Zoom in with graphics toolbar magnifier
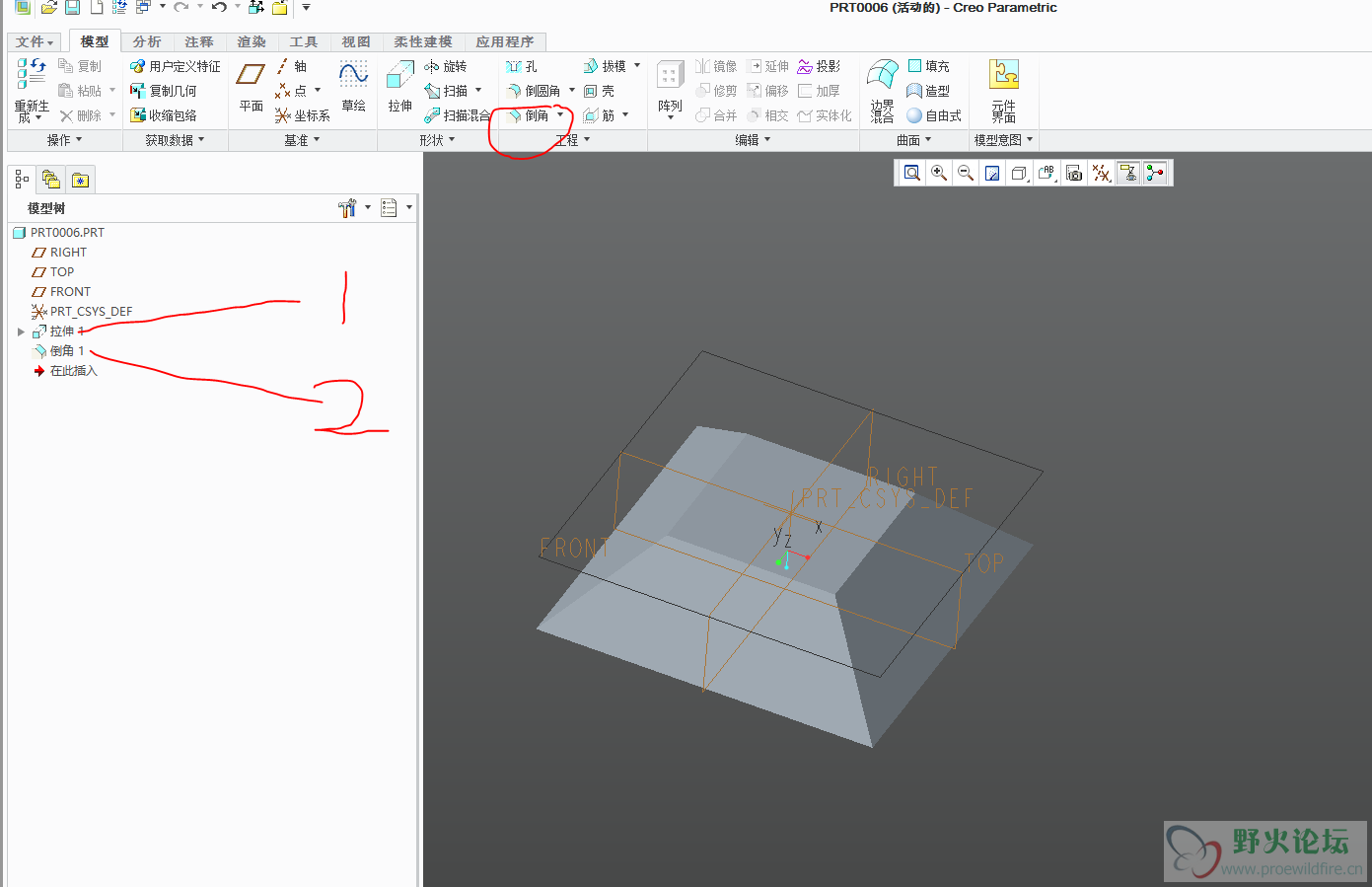The height and width of the screenshot is (887, 1372). tap(939, 174)
